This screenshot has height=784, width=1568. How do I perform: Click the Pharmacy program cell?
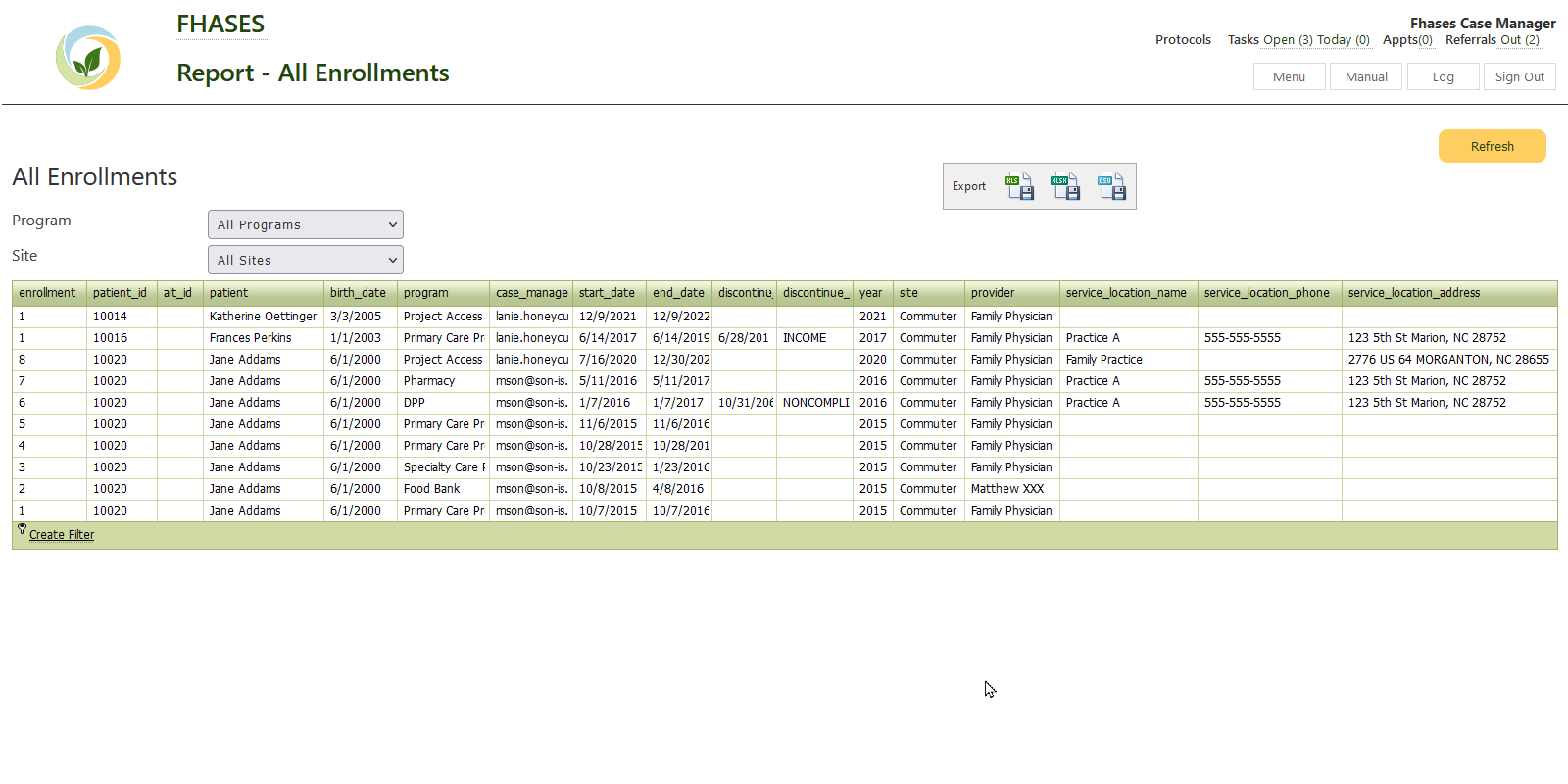pyautogui.click(x=443, y=381)
